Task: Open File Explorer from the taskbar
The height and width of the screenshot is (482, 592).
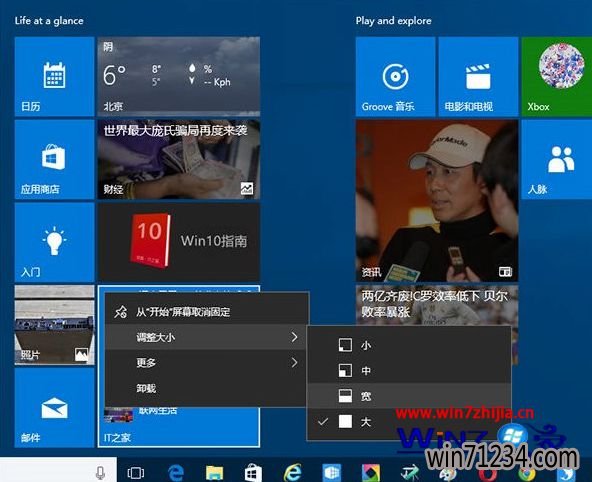Action: [214, 473]
